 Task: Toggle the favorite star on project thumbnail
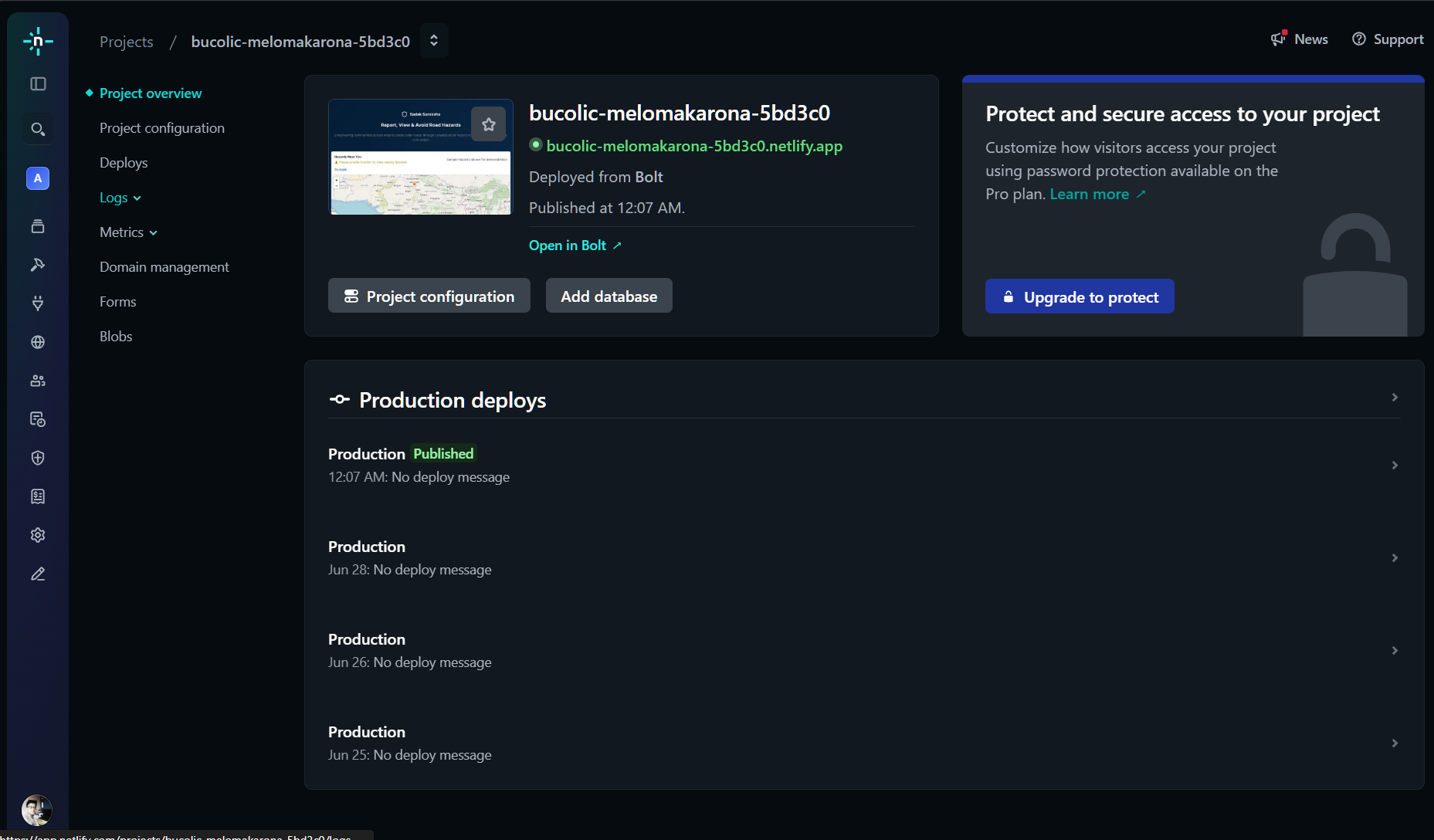[x=489, y=124]
